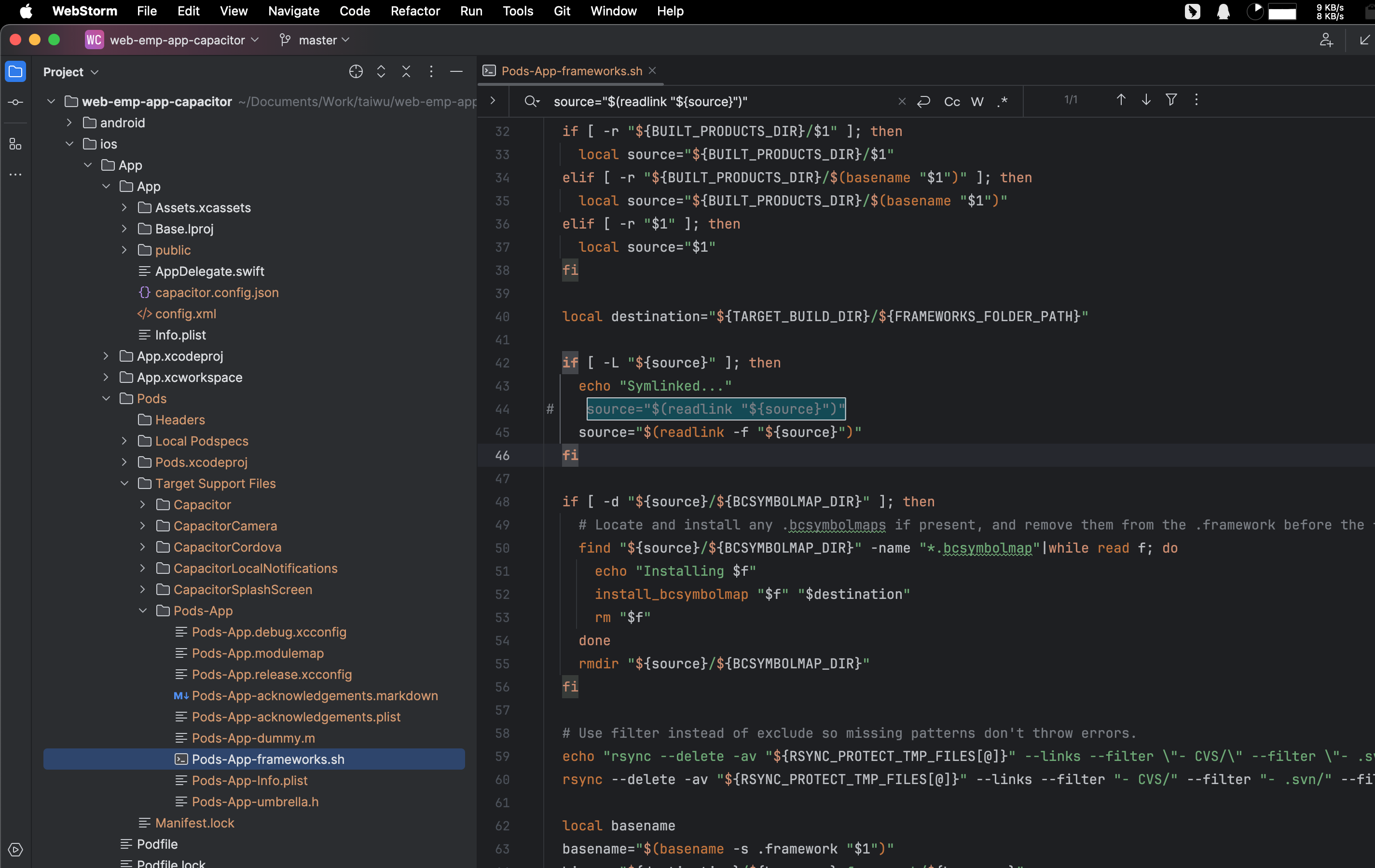The width and height of the screenshot is (1375, 868).
Task: Open the Commit tool window from the sidebar
Action: click(15, 102)
